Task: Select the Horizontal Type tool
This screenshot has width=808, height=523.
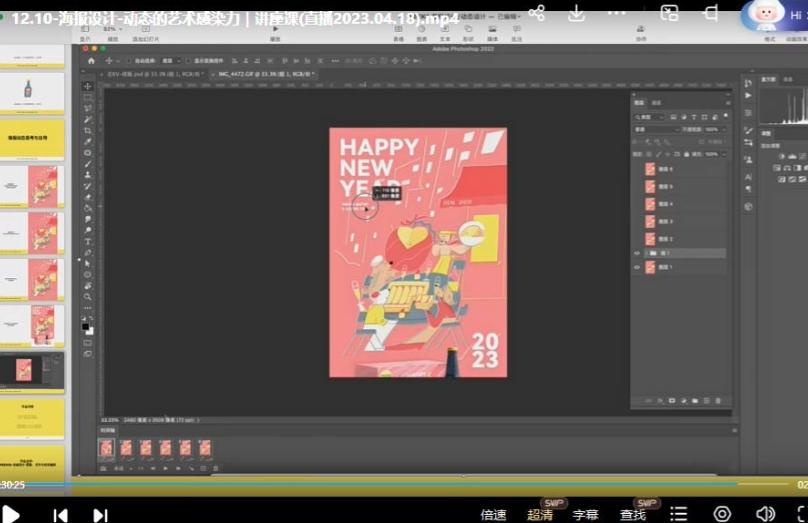Action: (88, 241)
